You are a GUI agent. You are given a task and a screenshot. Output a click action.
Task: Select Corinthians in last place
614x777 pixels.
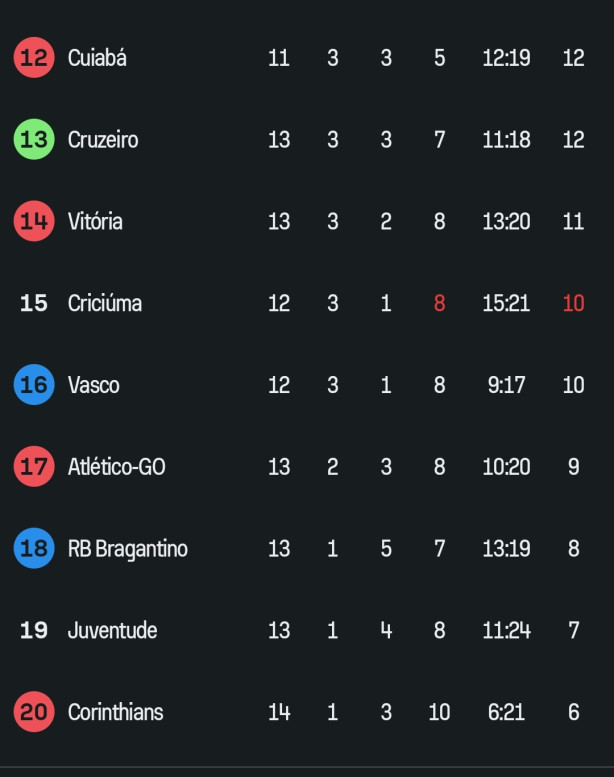tap(115, 712)
